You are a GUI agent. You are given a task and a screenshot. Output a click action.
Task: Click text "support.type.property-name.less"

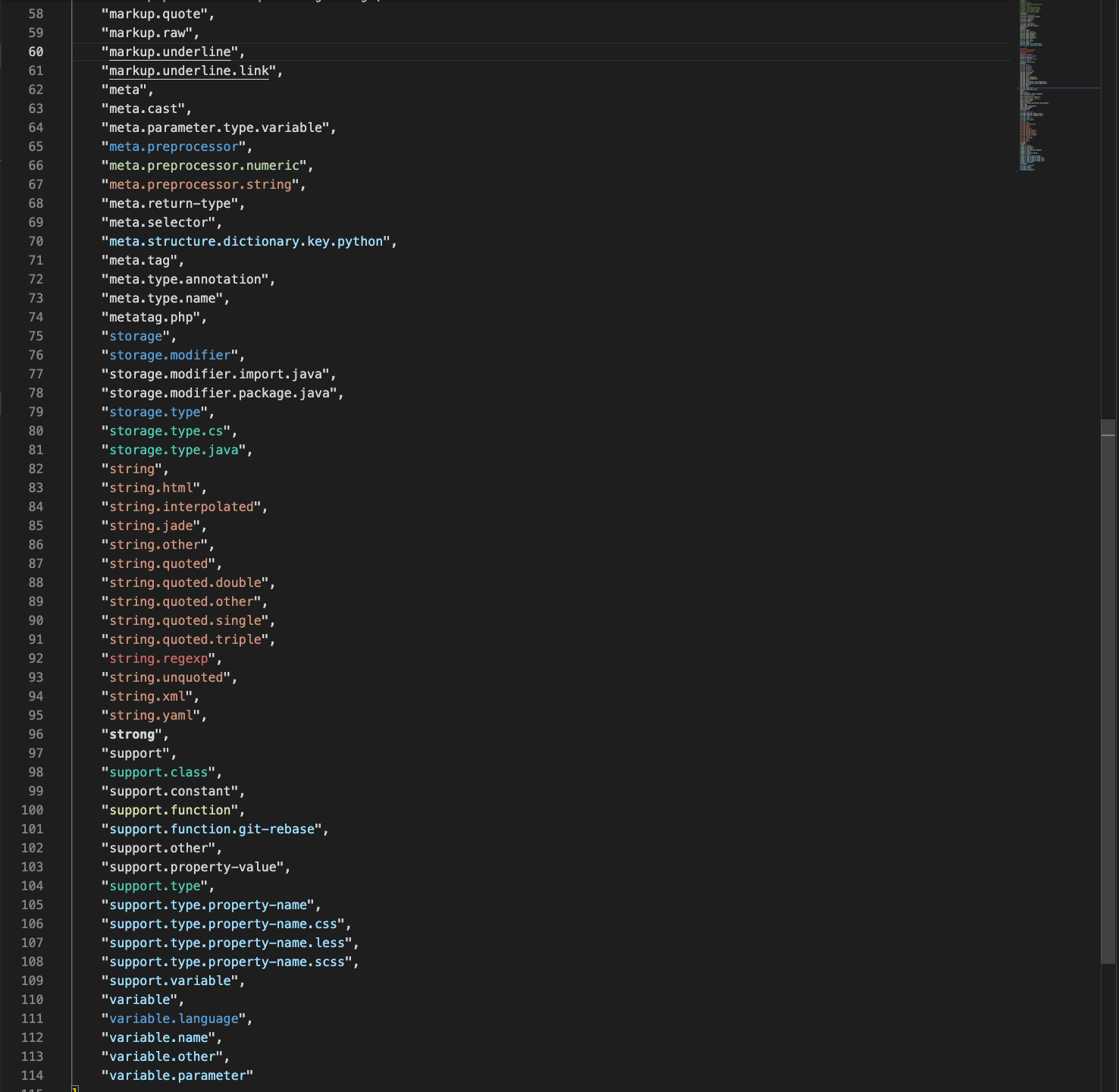(227, 943)
